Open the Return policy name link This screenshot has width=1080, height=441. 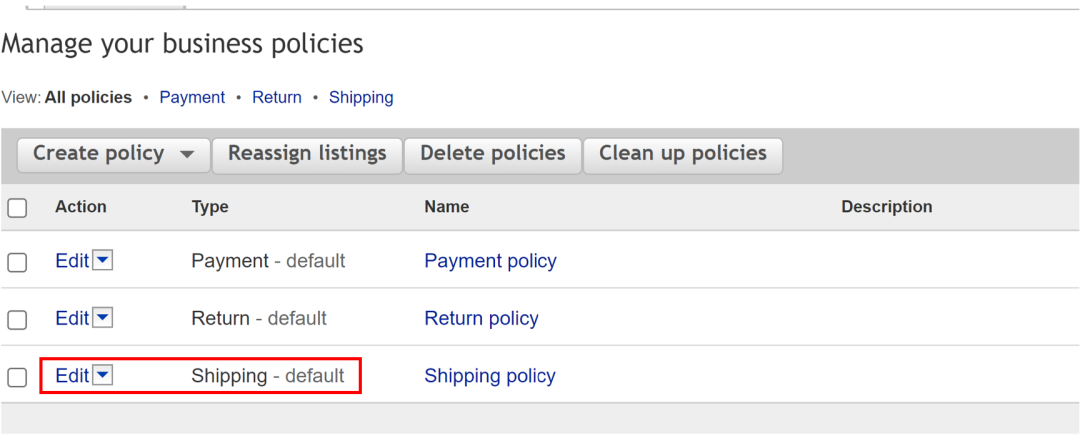tap(481, 319)
